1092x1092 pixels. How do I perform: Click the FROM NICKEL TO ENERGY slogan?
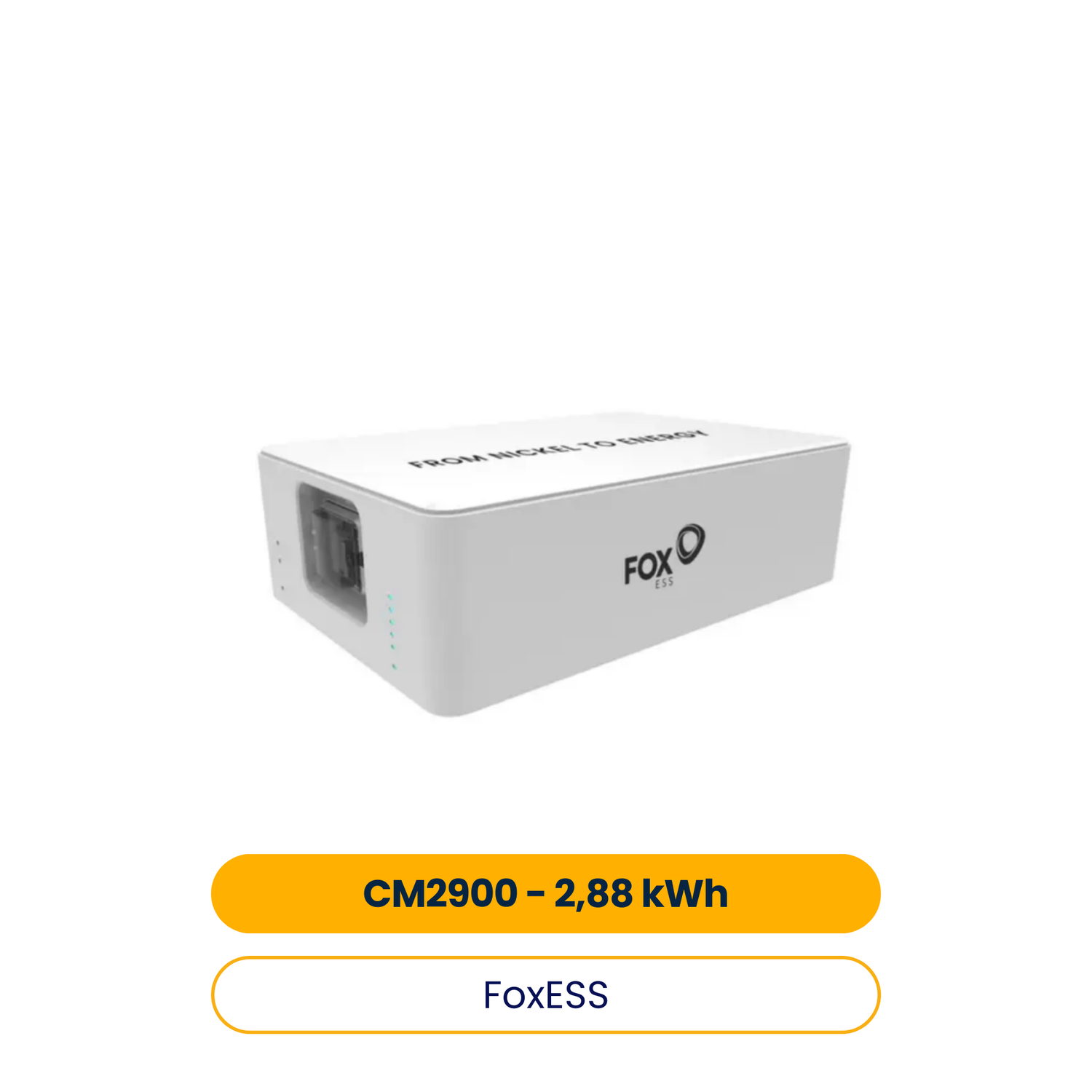click(x=558, y=448)
